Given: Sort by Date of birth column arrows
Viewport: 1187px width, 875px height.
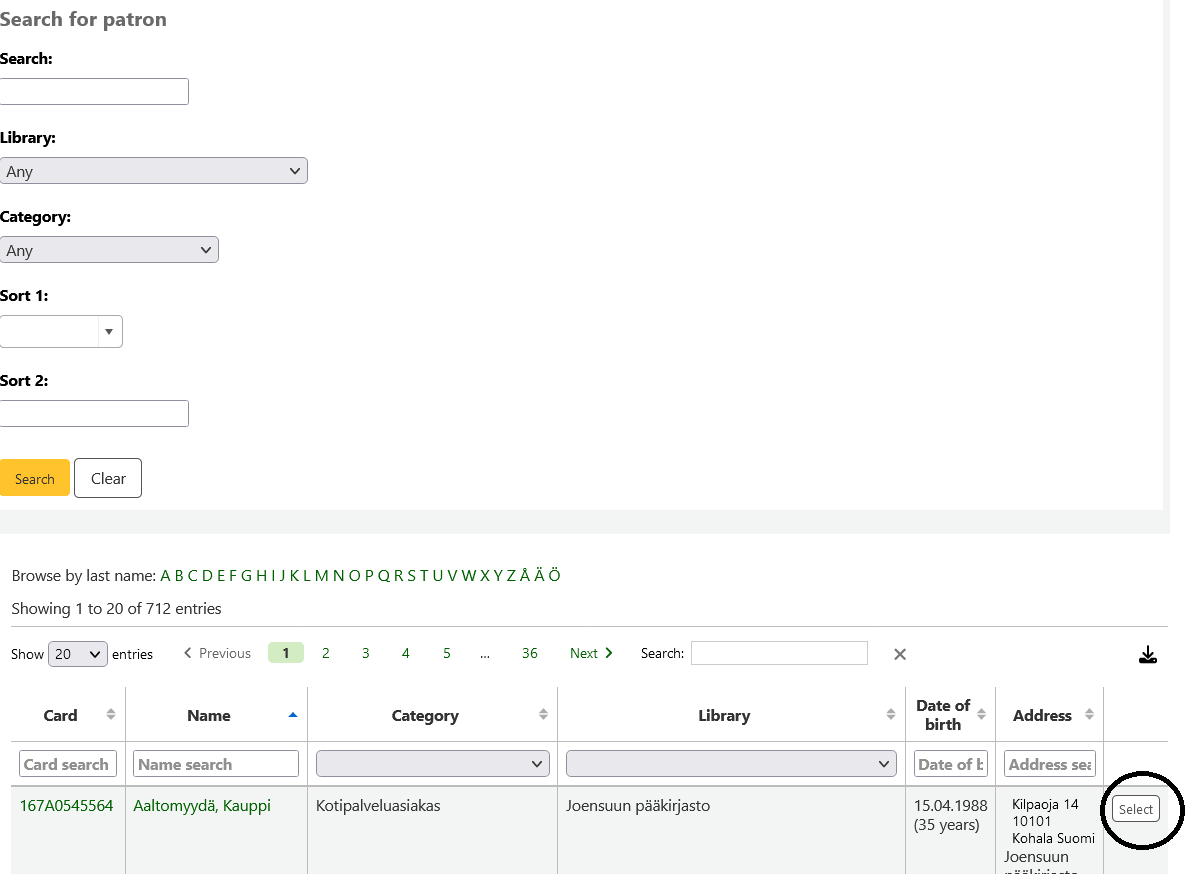Looking at the screenshot, I should [x=982, y=715].
